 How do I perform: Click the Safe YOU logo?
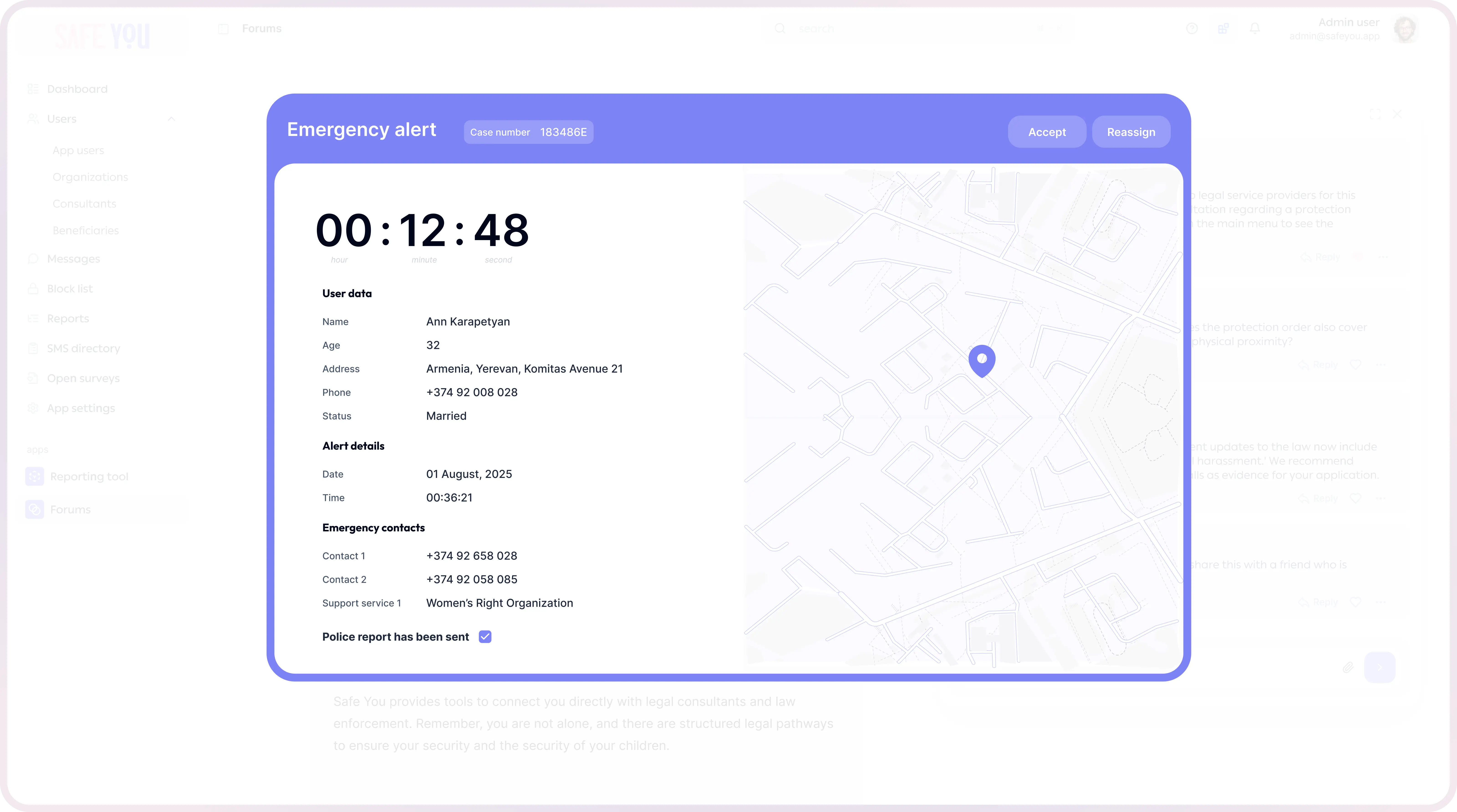[x=102, y=36]
